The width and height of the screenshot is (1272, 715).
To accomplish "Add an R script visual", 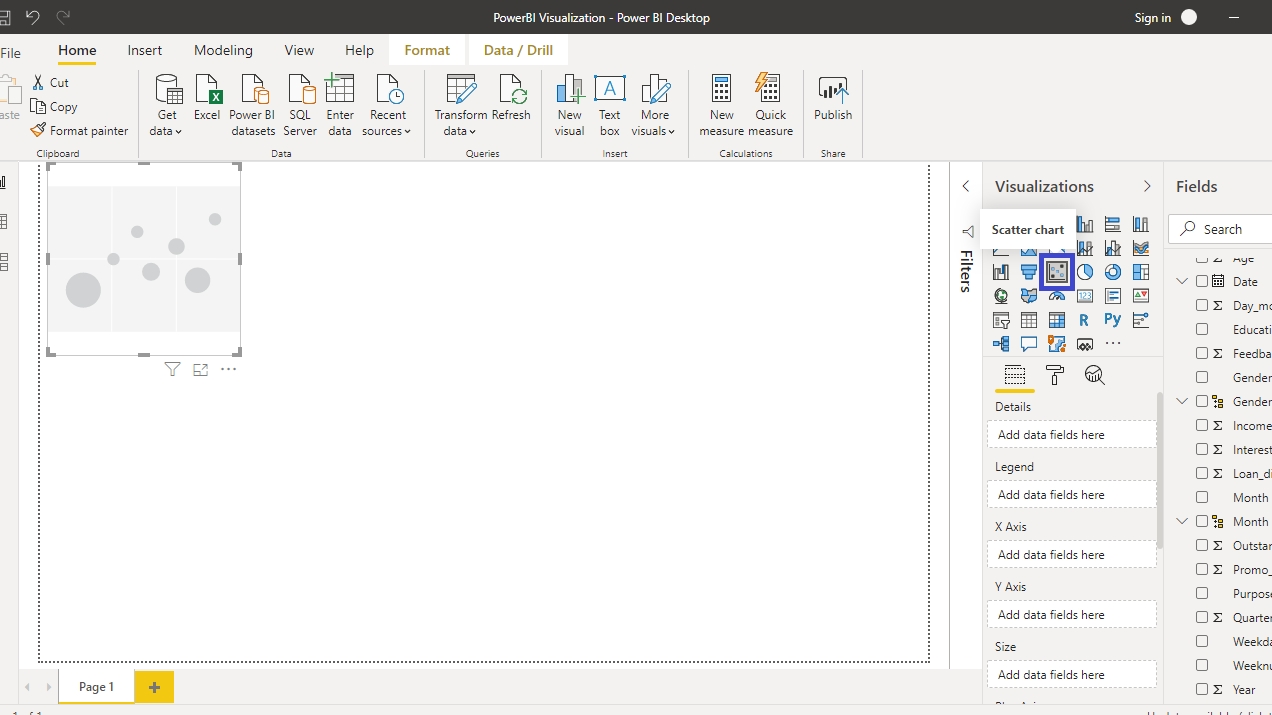I will tap(1085, 320).
